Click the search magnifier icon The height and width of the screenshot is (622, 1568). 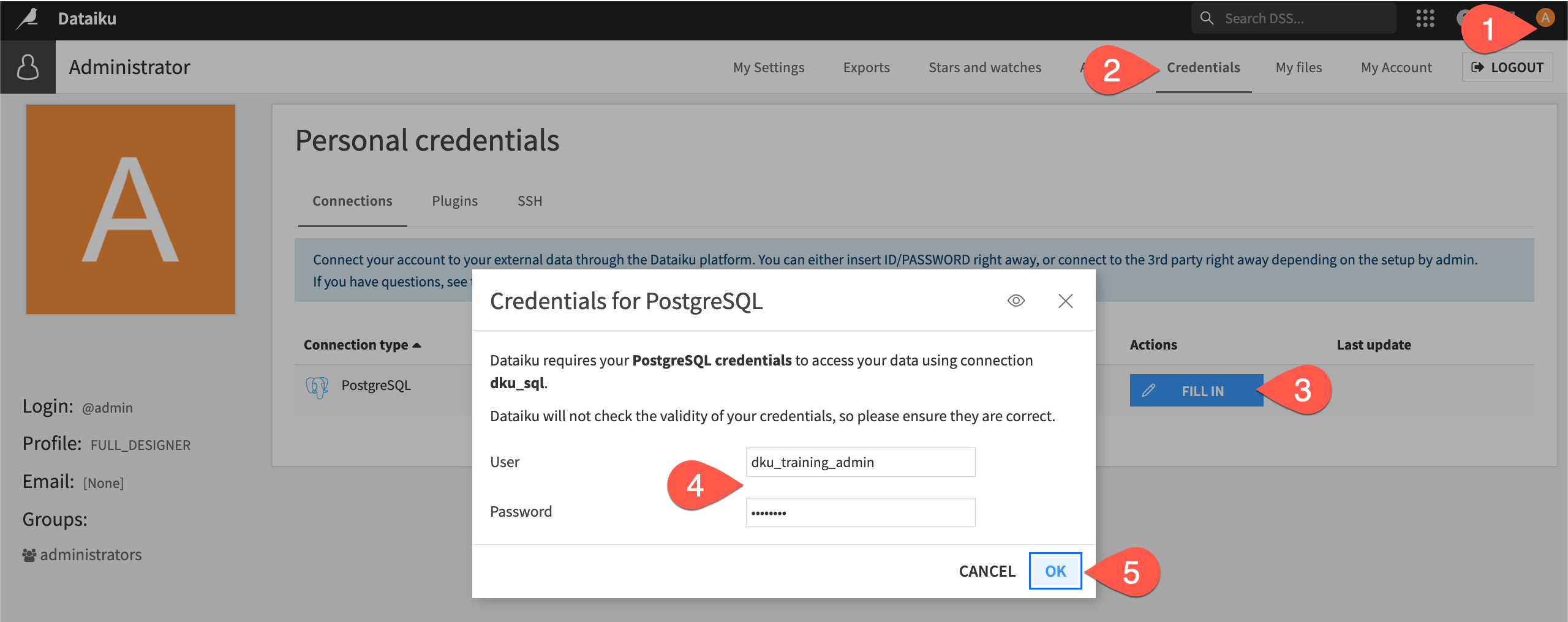[1207, 18]
